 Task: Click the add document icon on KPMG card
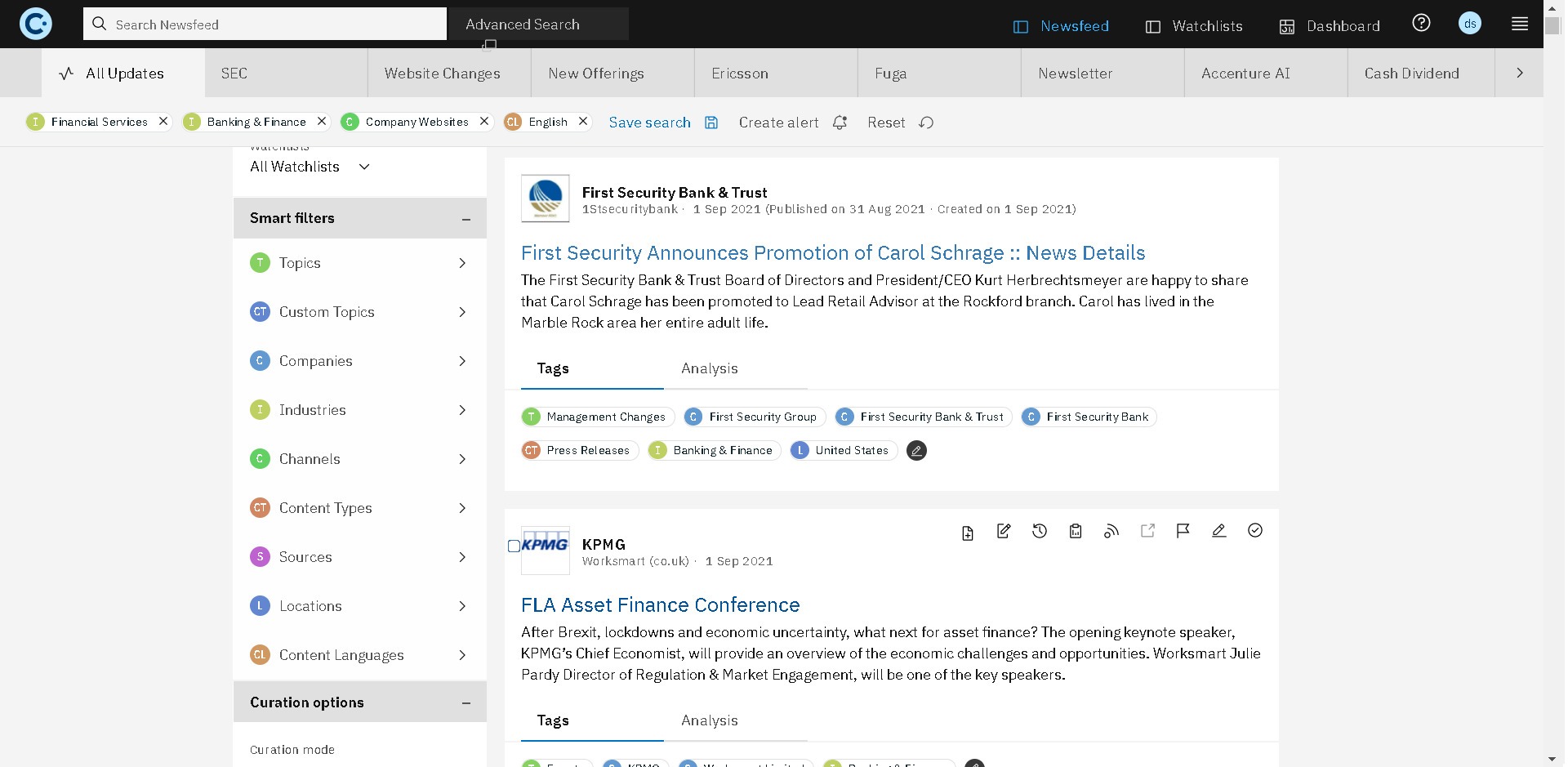click(967, 533)
